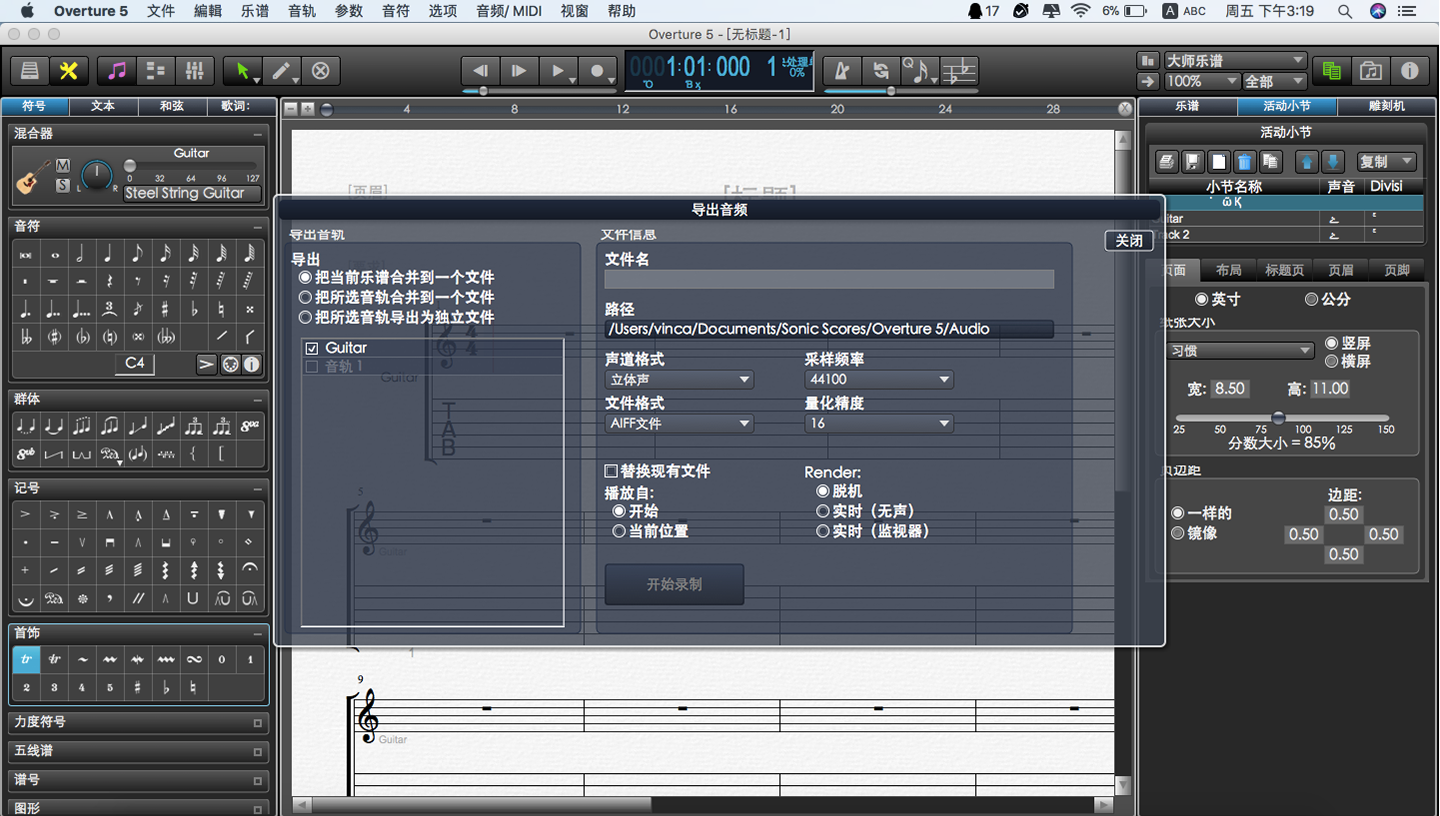Image resolution: width=1440 pixels, height=816 pixels.
Task: Click the yellow tools wrench icon
Action: click(x=71, y=71)
